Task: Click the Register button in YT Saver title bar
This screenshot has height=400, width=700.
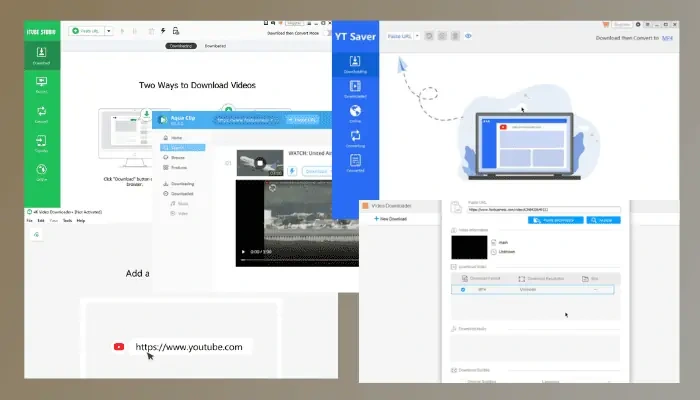Action: (x=622, y=24)
